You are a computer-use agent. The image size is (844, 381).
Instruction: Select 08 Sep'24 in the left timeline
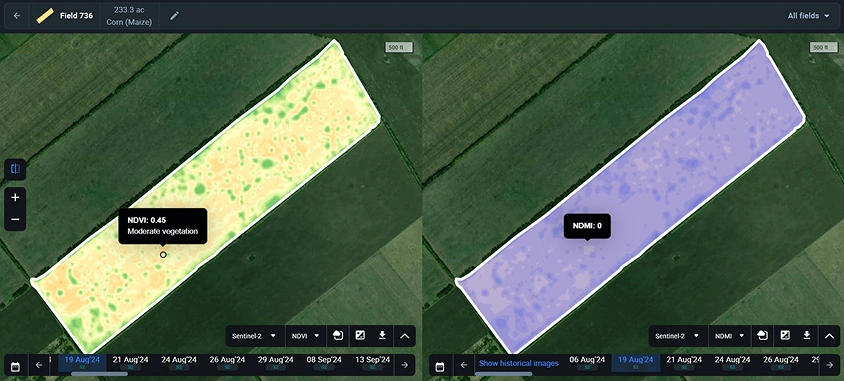(324, 363)
